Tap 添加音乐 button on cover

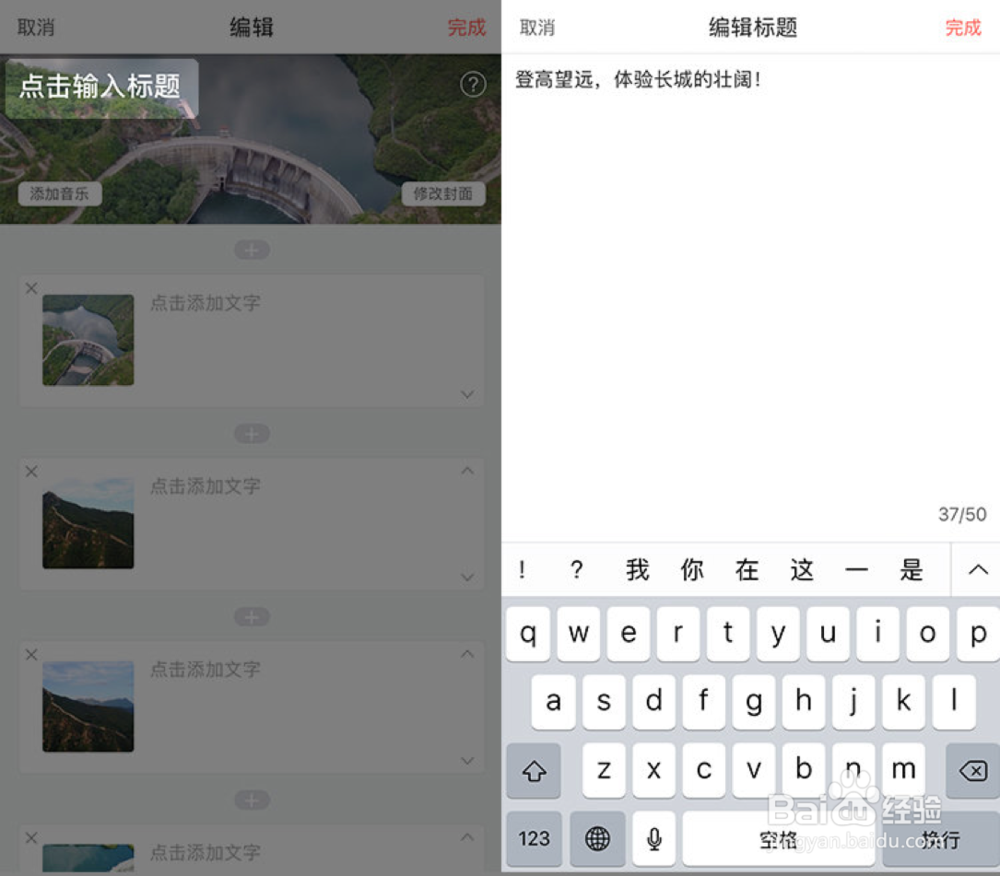[59, 193]
